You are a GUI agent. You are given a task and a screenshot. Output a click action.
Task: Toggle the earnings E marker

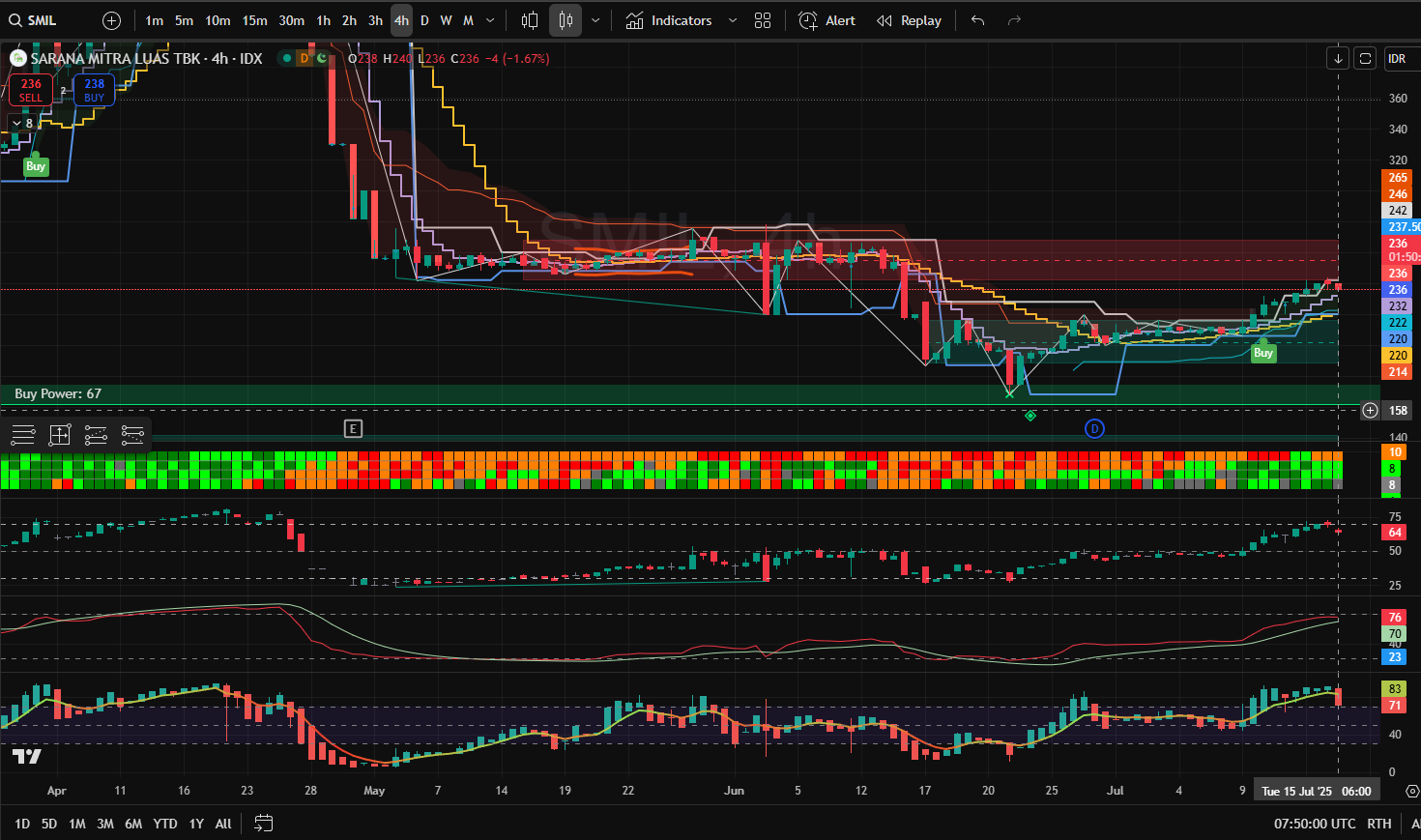click(353, 428)
